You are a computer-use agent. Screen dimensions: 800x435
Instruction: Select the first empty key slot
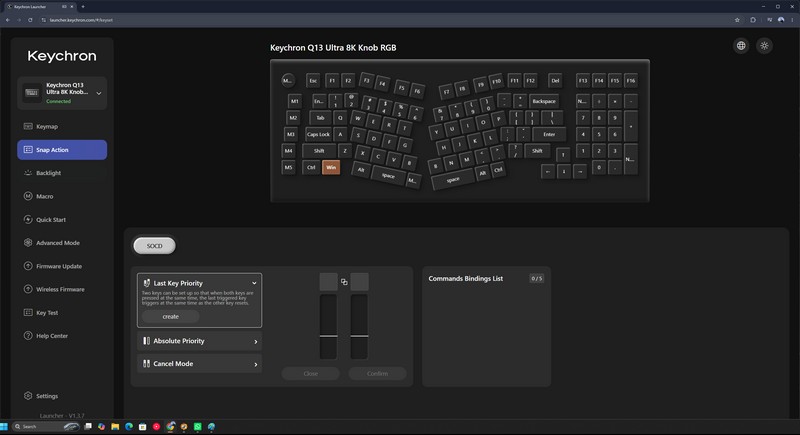click(x=329, y=282)
